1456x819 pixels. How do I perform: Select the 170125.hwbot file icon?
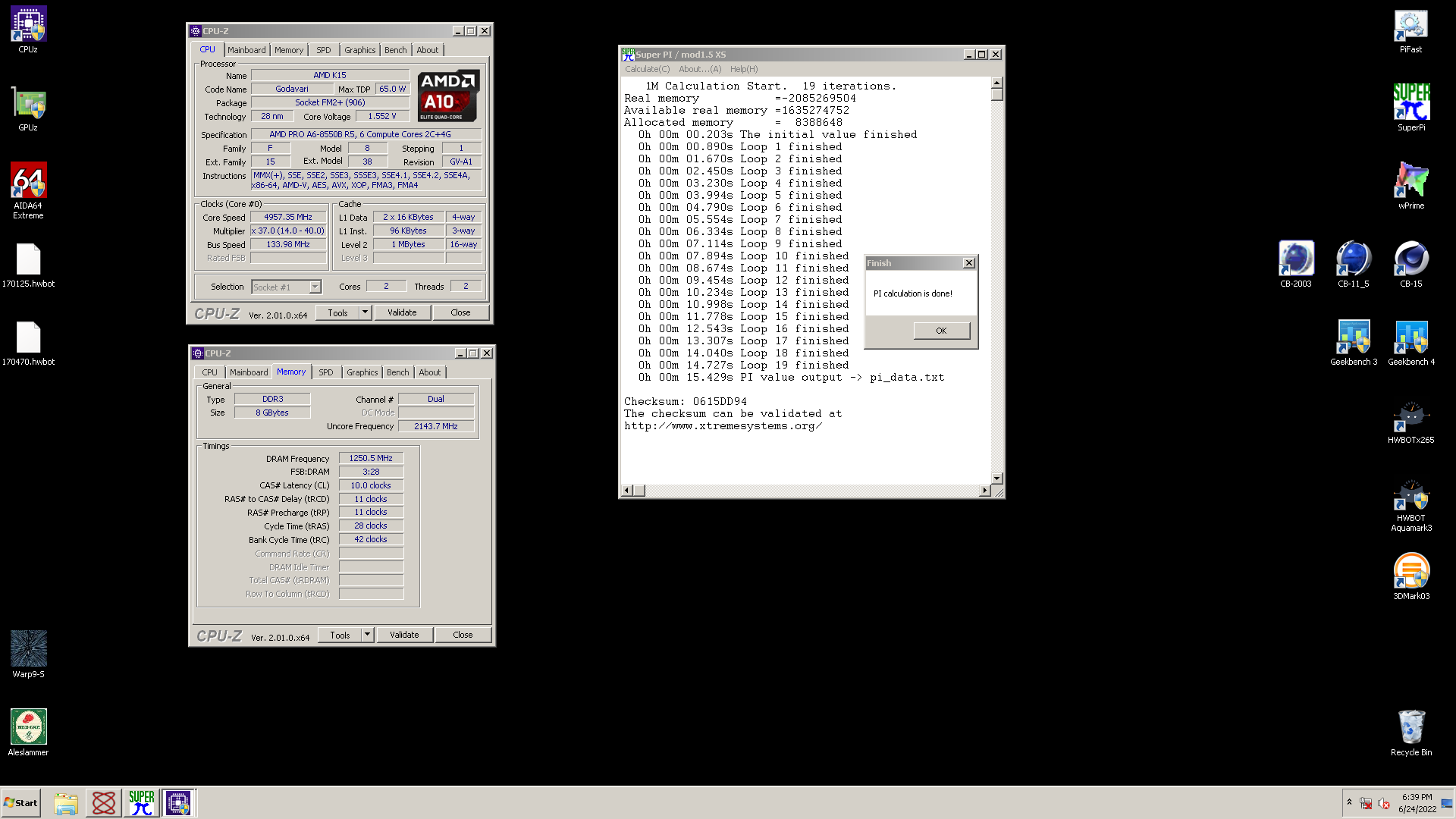click(28, 265)
